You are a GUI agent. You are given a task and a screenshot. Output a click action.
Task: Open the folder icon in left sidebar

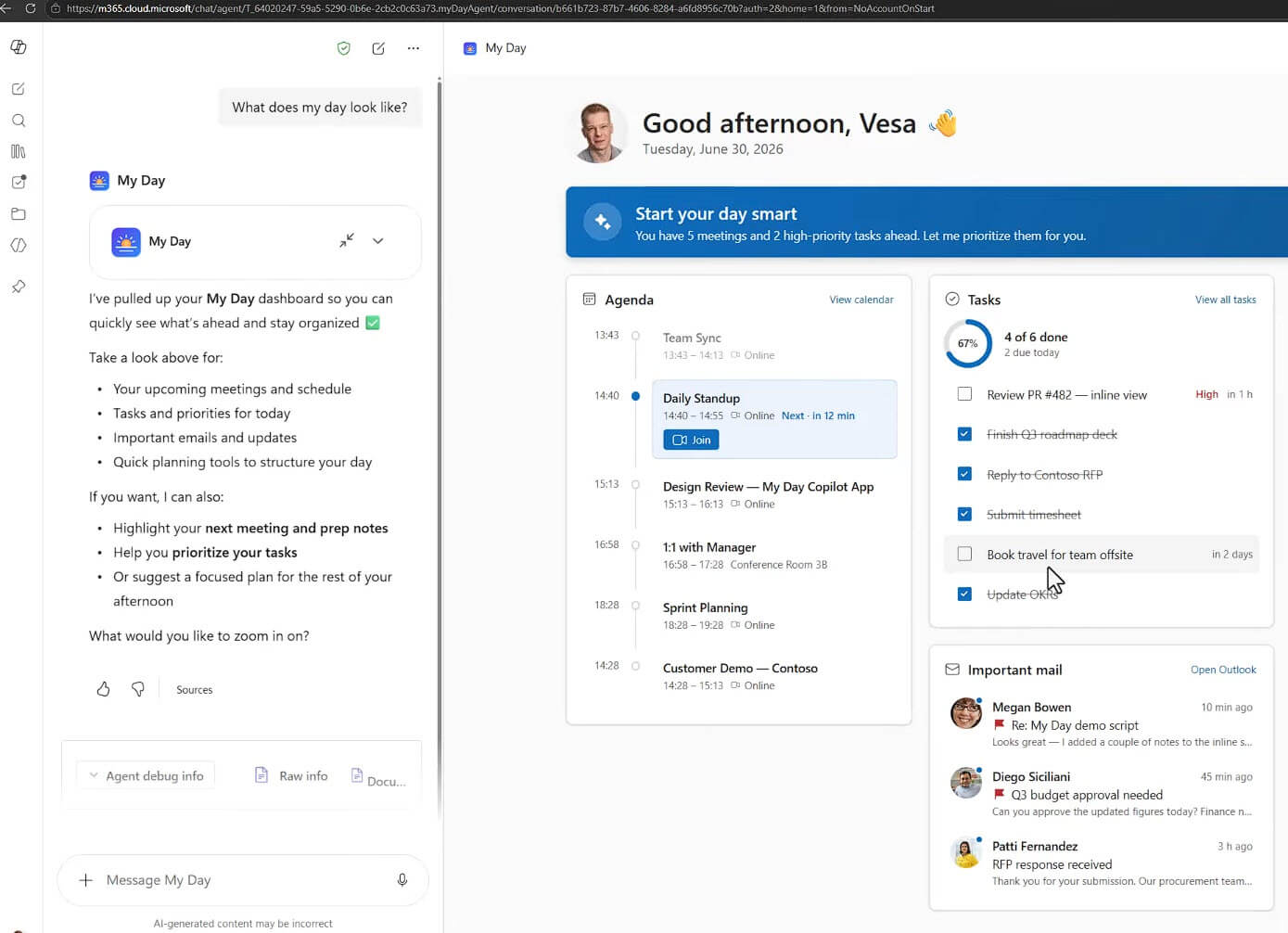(x=19, y=214)
